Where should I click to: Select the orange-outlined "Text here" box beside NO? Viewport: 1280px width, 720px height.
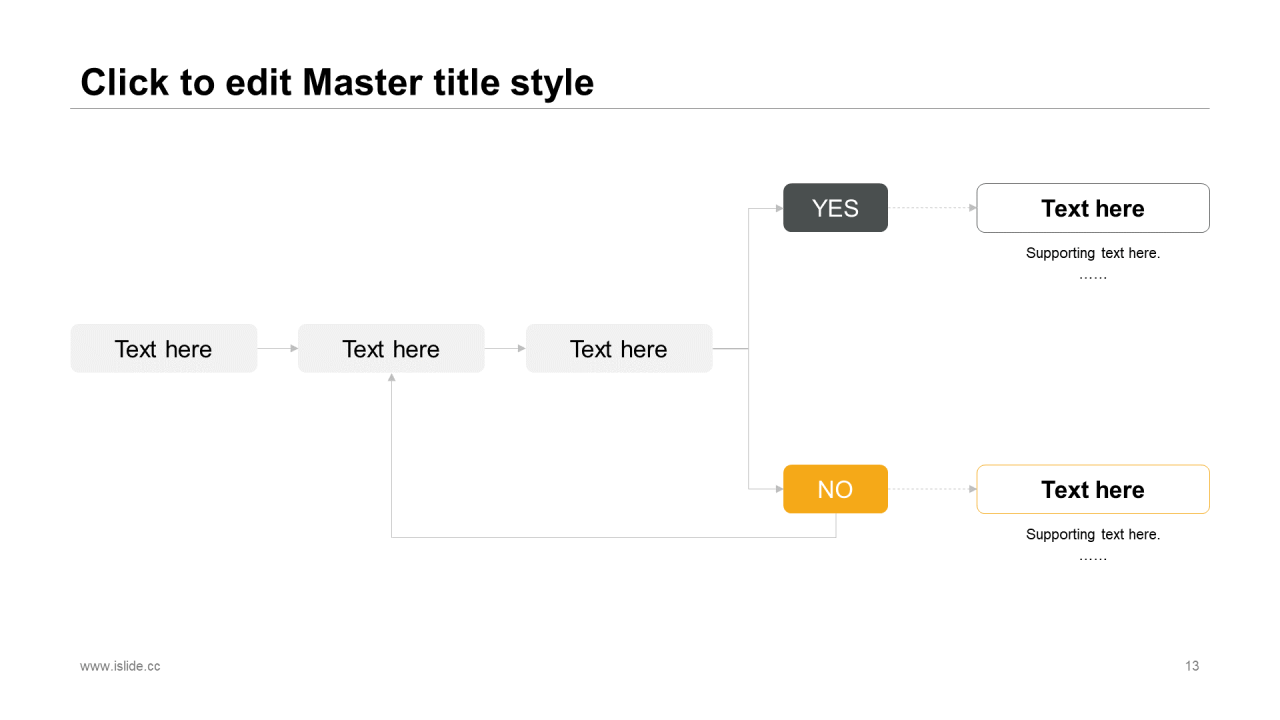click(x=1093, y=489)
